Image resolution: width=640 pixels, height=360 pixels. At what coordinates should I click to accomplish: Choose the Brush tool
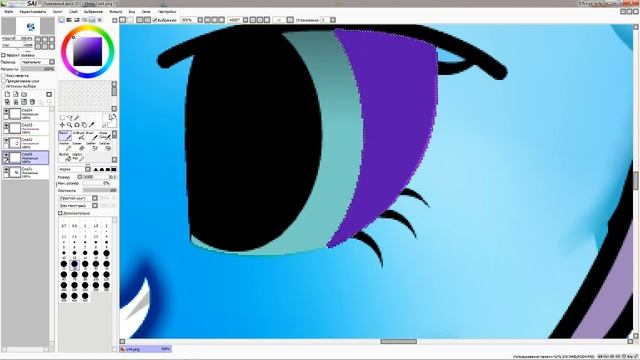[x=91, y=136]
